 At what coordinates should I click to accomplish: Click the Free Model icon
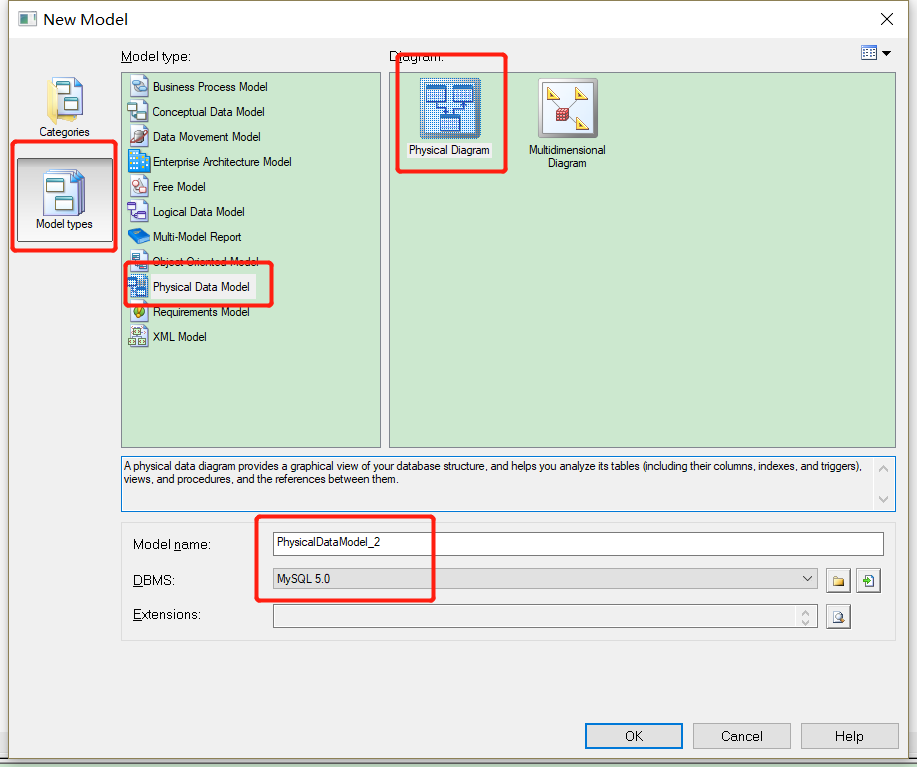139,186
